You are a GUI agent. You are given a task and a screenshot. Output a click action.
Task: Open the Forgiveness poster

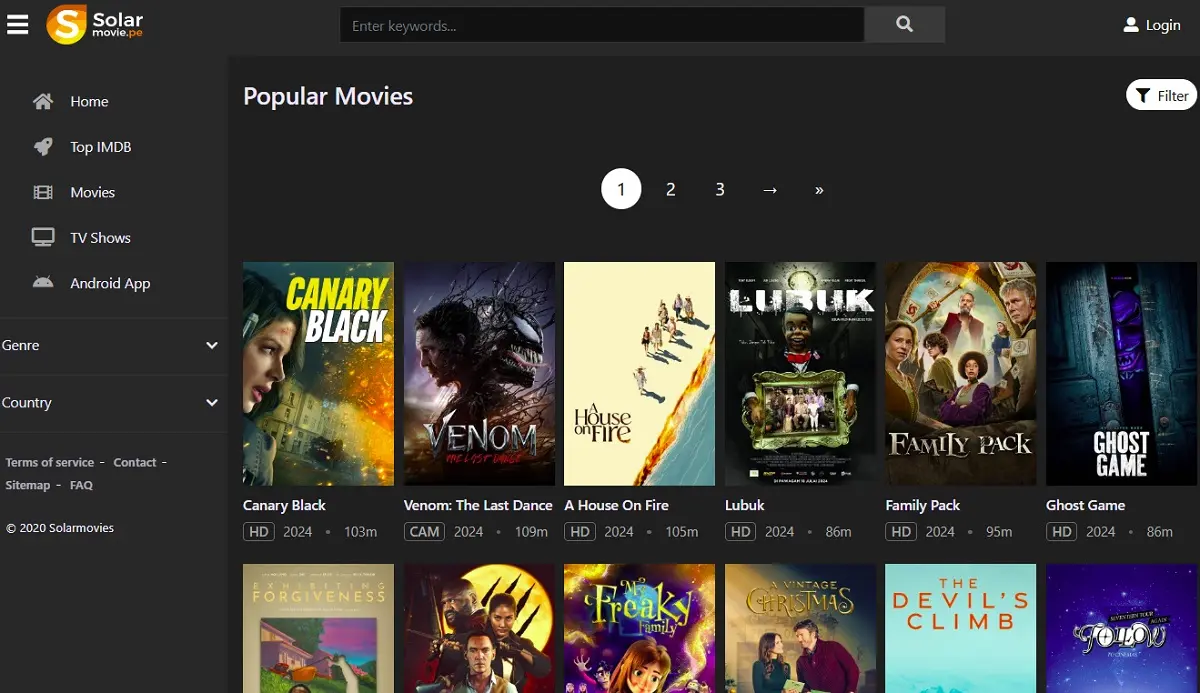tap(318, 628)
